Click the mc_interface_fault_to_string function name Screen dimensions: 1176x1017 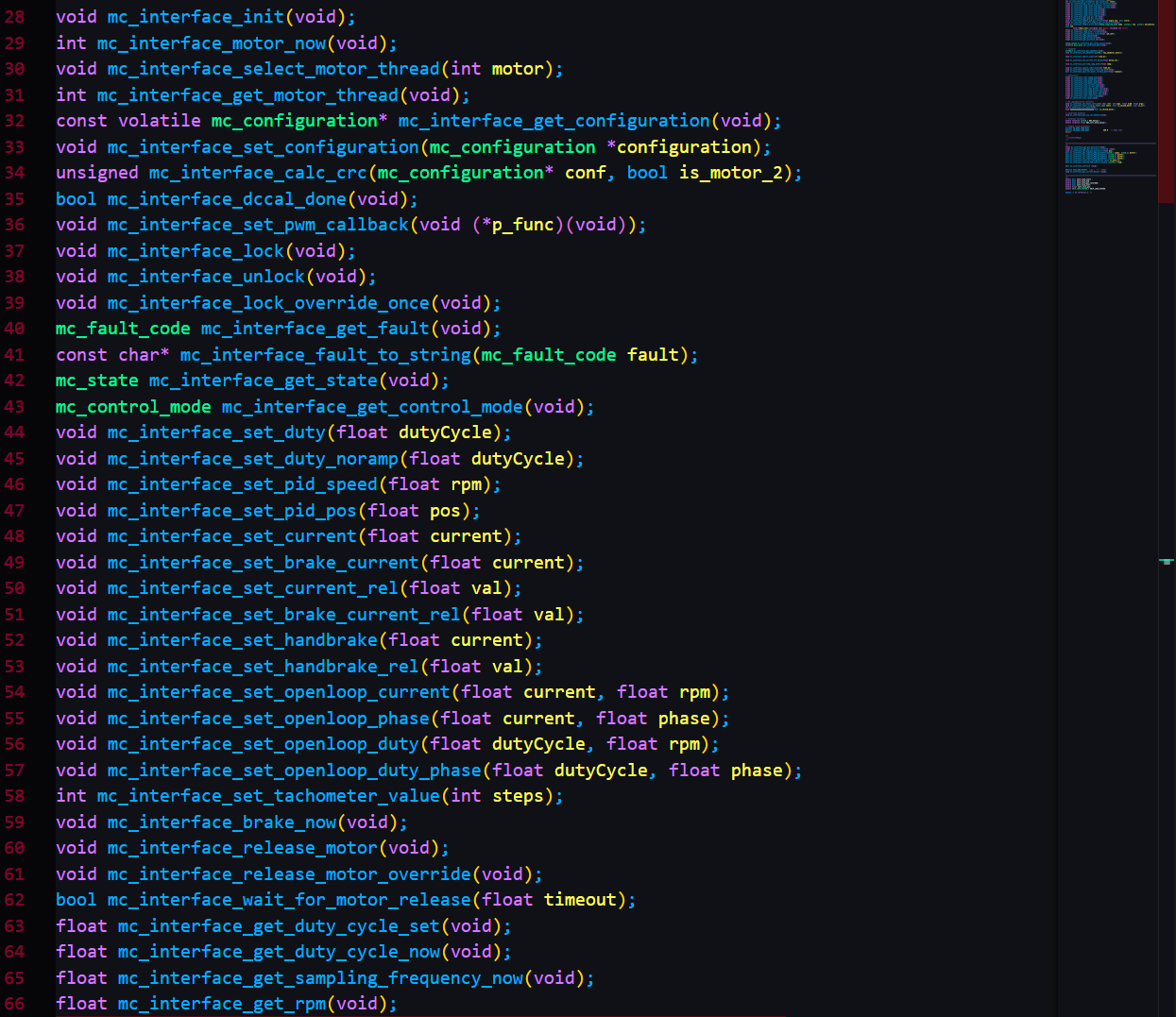(x=325, y=355)
